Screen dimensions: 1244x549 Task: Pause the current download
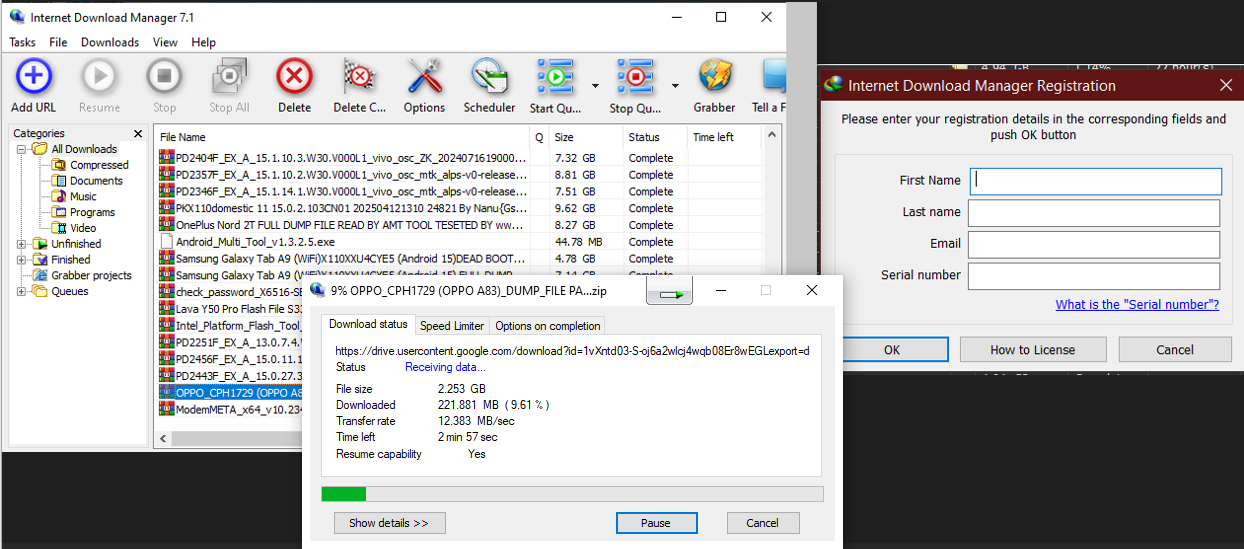pyautogui.click(x=656, y=523)
